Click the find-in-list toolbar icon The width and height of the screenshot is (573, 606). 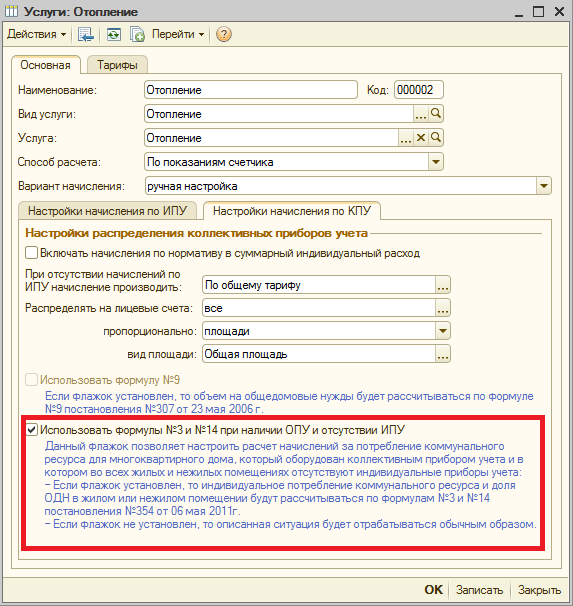(85, 34)
